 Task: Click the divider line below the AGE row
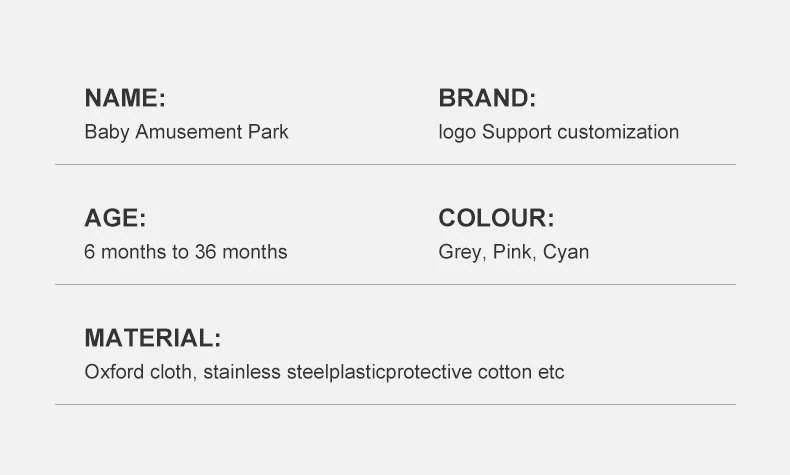pyautogui.click(x=396, y=285)
